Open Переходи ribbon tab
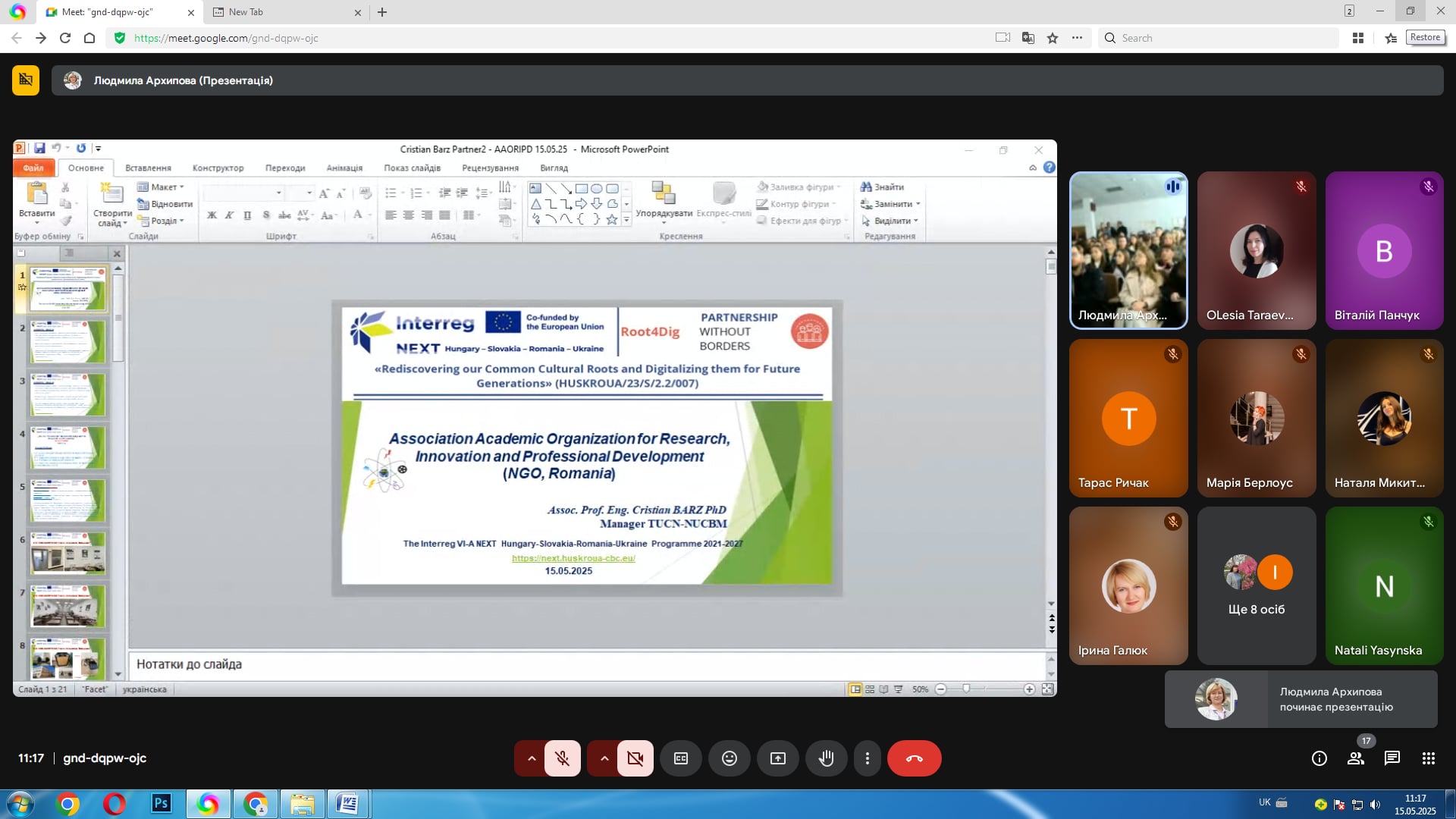The image size is (1456, 819). tap(285, 168)
